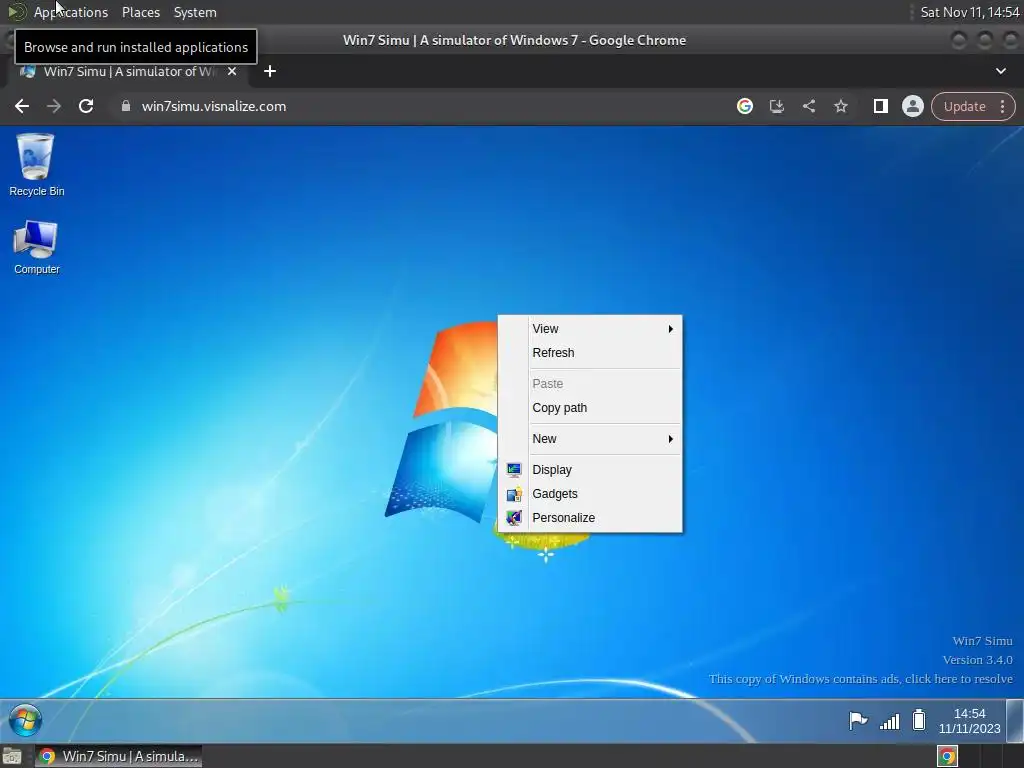Open Personalize from the context menu
The width and height of the screenshot is (1024, 768).
pyautogui.click(x=590, y=518)
